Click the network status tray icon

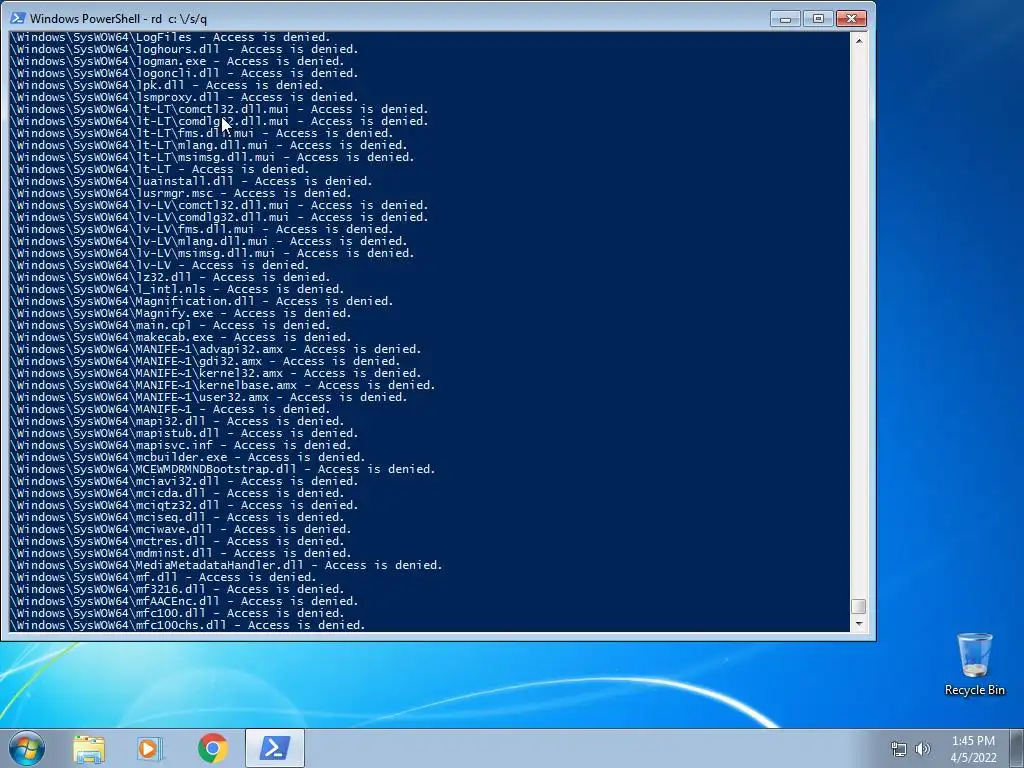tap(899, 749)
